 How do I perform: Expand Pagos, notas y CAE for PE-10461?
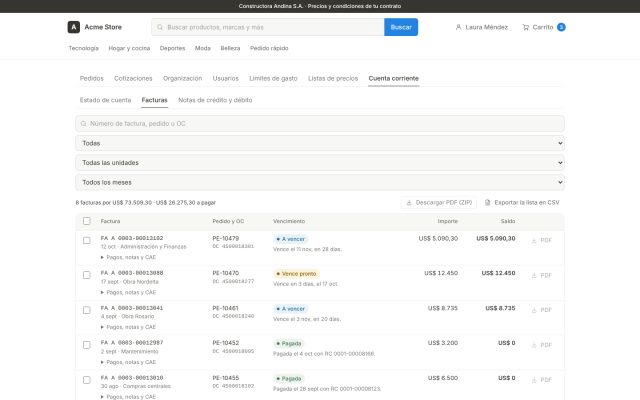pyautogui.click(x=128, y=327)
